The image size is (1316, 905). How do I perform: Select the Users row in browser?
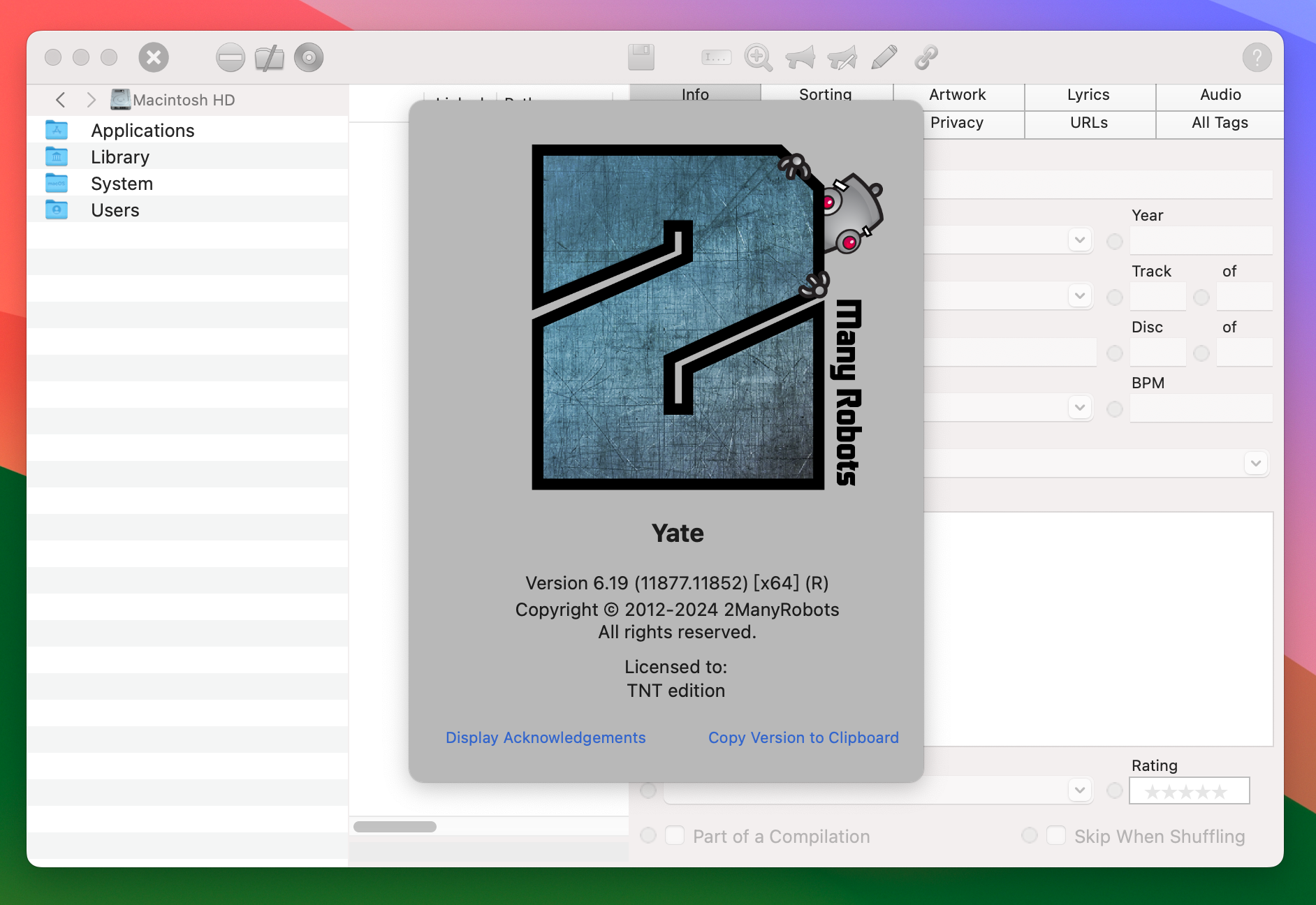[x=187, y=209]
